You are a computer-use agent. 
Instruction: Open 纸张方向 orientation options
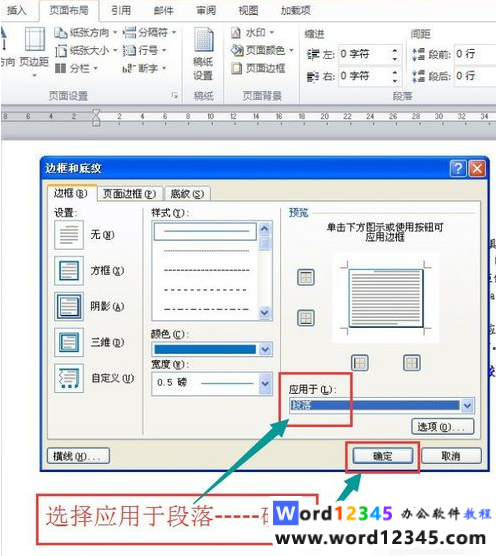pyautogui.click(x=85, y=33)
